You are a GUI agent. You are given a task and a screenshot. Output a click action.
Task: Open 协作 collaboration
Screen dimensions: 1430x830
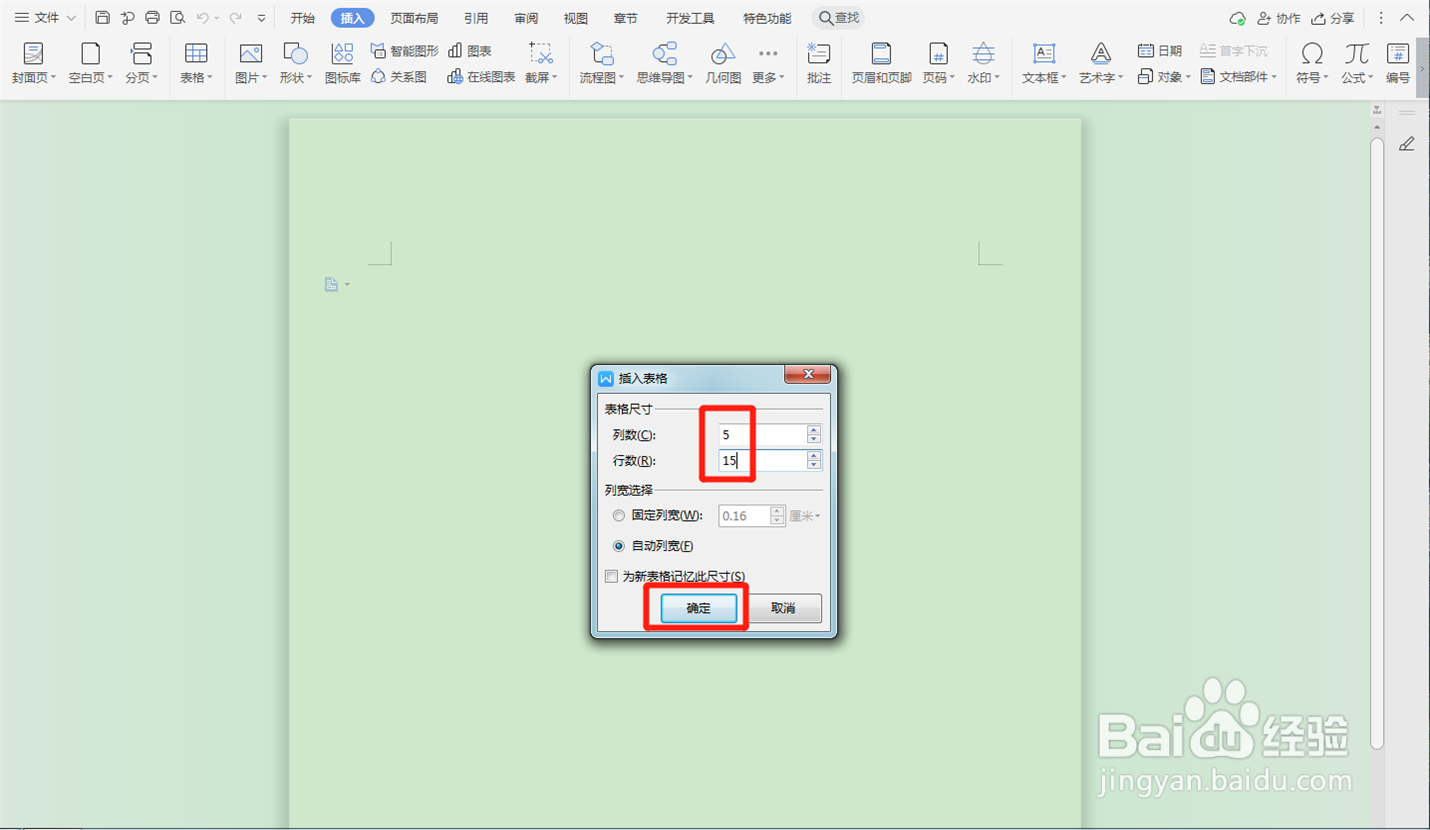(1279, 18)
